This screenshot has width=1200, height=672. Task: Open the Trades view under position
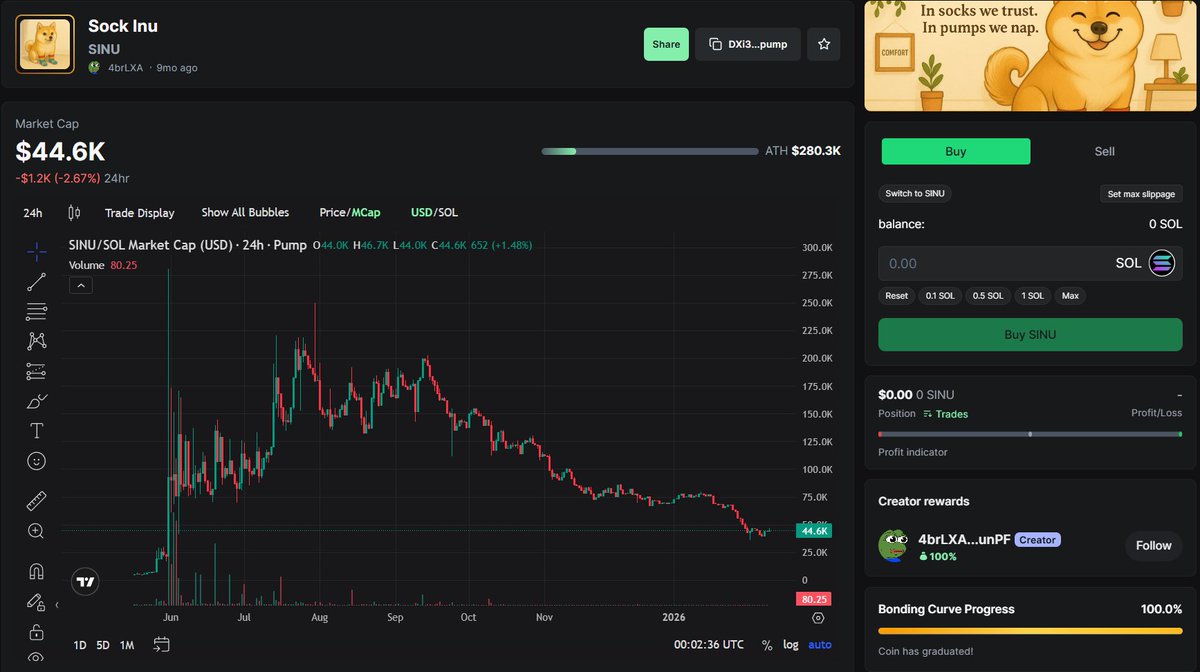pos(946,414)
